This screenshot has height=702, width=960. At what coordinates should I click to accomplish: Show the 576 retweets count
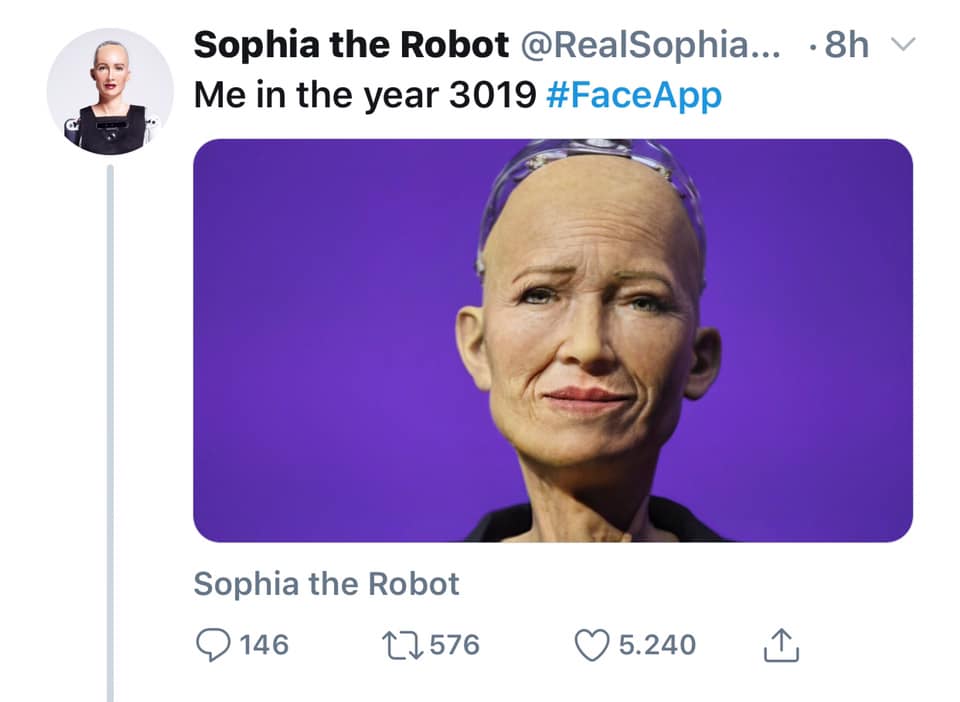(x=455, y=646)
